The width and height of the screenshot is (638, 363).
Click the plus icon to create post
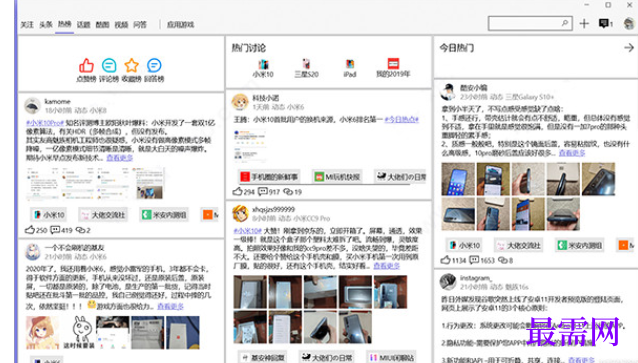point(584,23)
